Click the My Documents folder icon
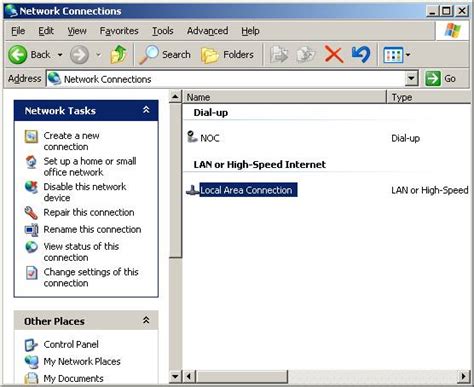 tap(31, 379)
